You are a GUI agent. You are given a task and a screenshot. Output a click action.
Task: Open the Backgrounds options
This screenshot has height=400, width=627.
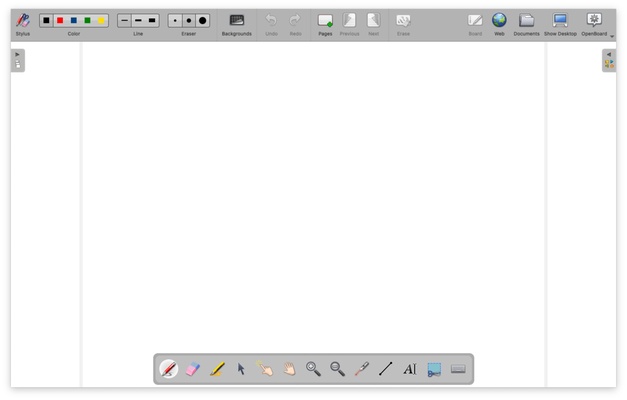[x=237, y=24]
